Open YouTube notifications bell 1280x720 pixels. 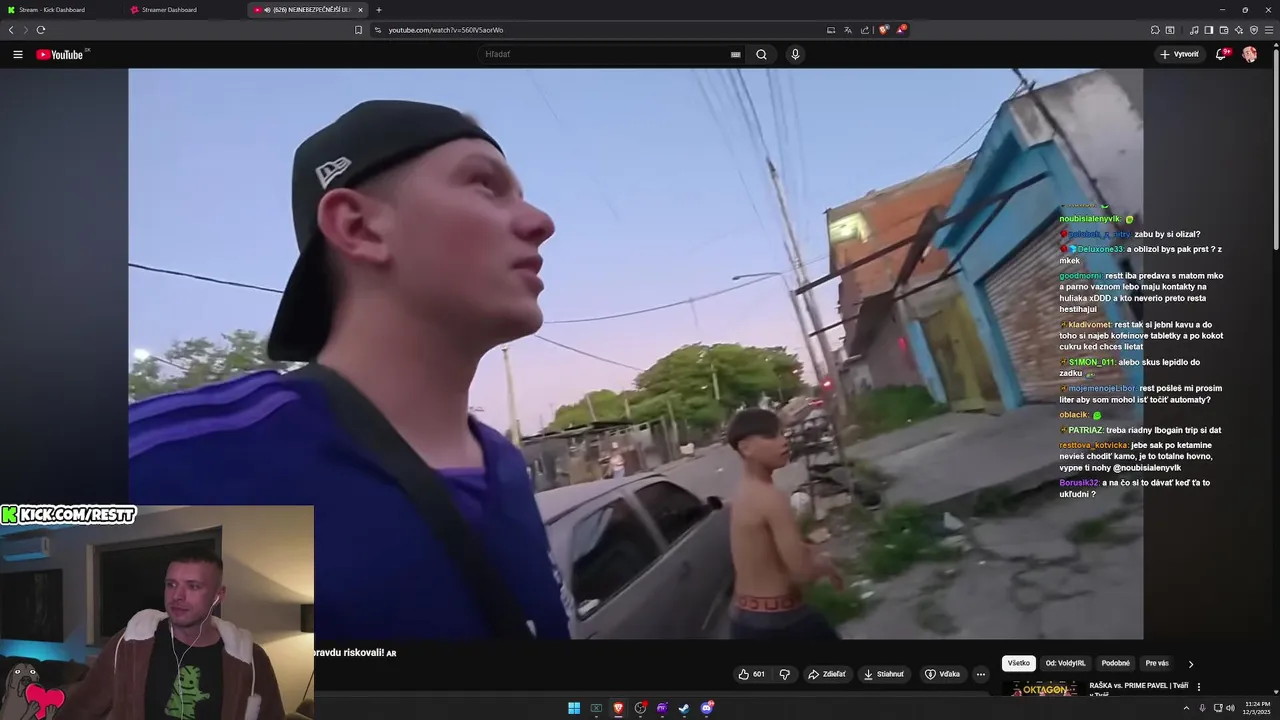tap(1221, 55)
